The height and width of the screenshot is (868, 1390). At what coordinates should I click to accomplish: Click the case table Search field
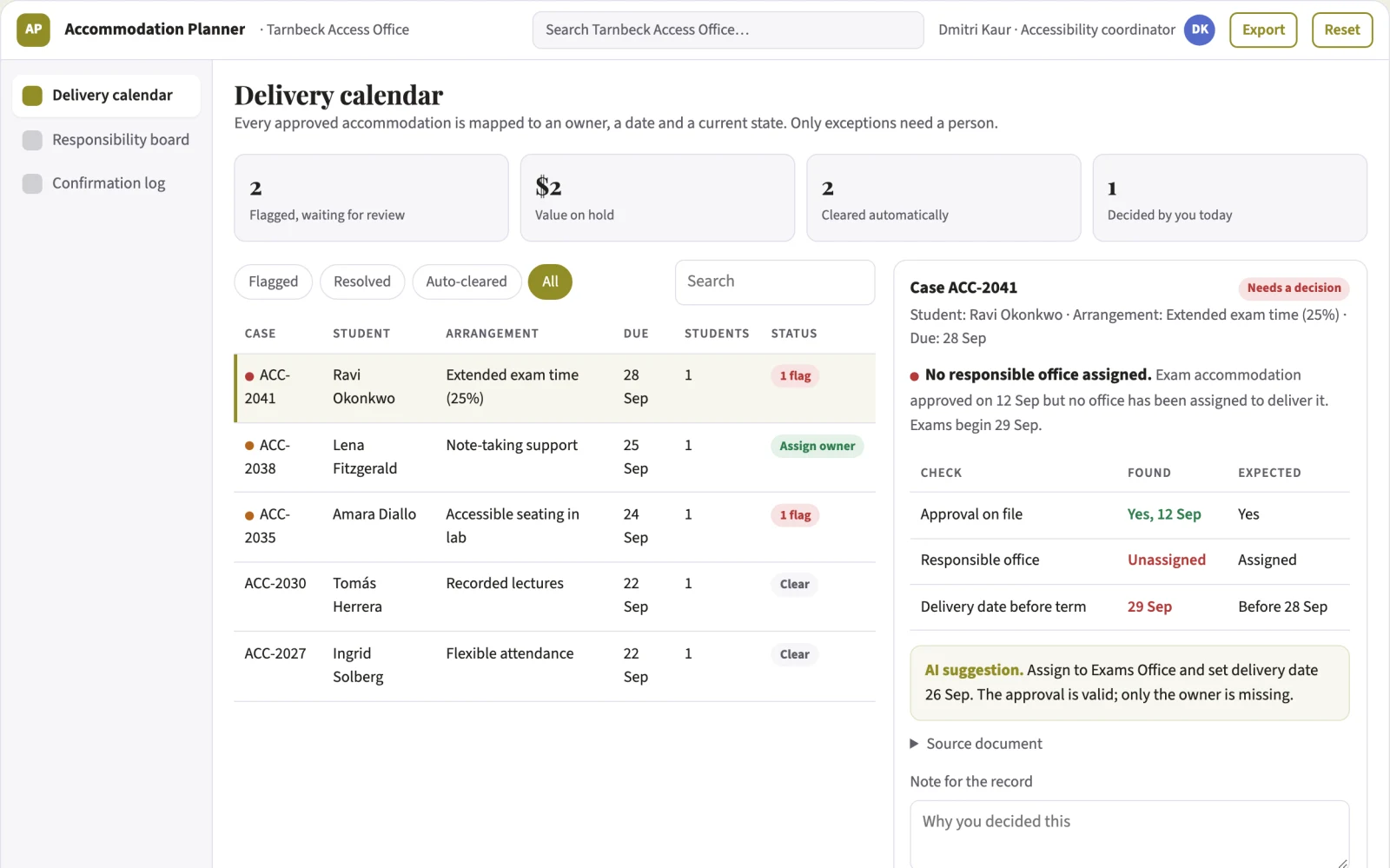point(775,282)
